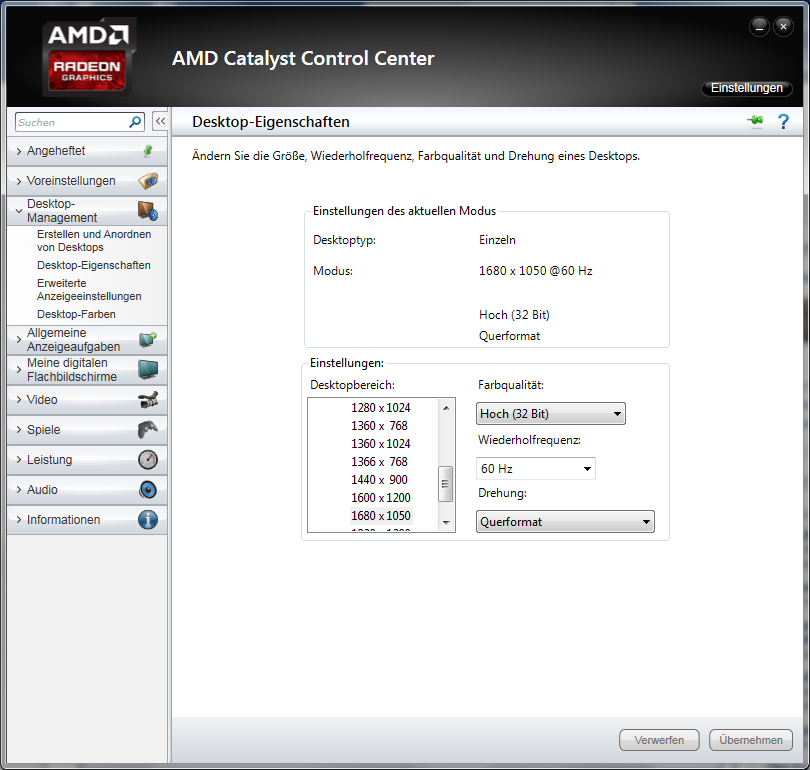The height and width of the screenshot is (770, 810).
Task: Select resolution 1440 x 900
Action: click(x=381, y=480)
